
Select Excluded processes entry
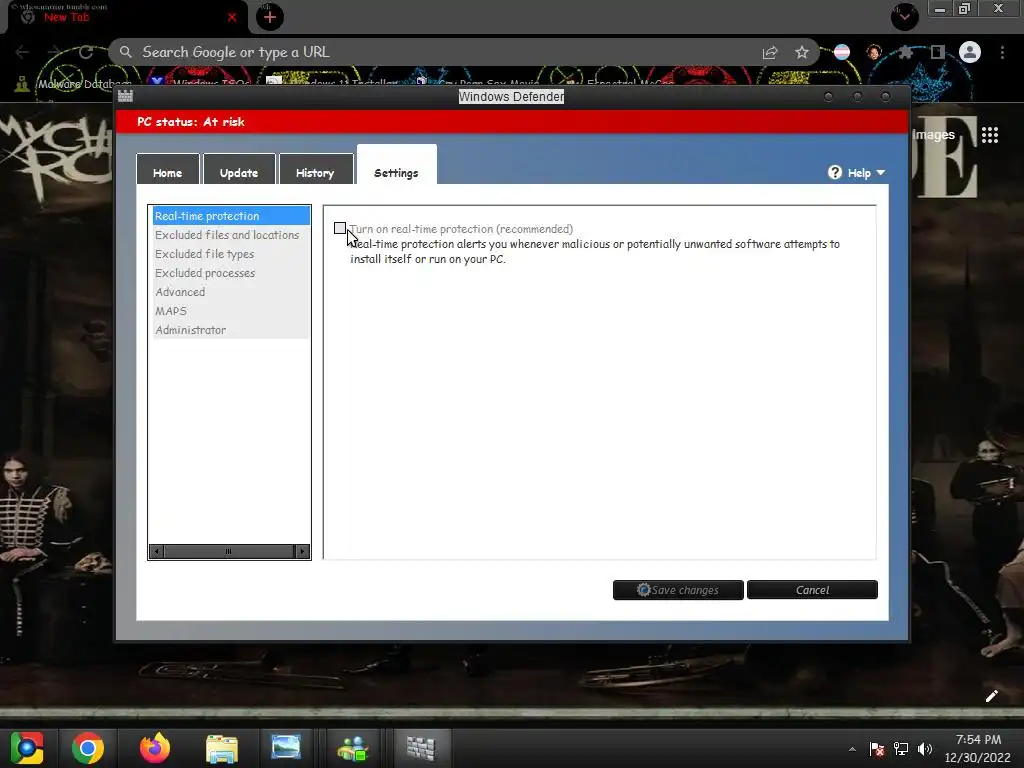[231, 272]
